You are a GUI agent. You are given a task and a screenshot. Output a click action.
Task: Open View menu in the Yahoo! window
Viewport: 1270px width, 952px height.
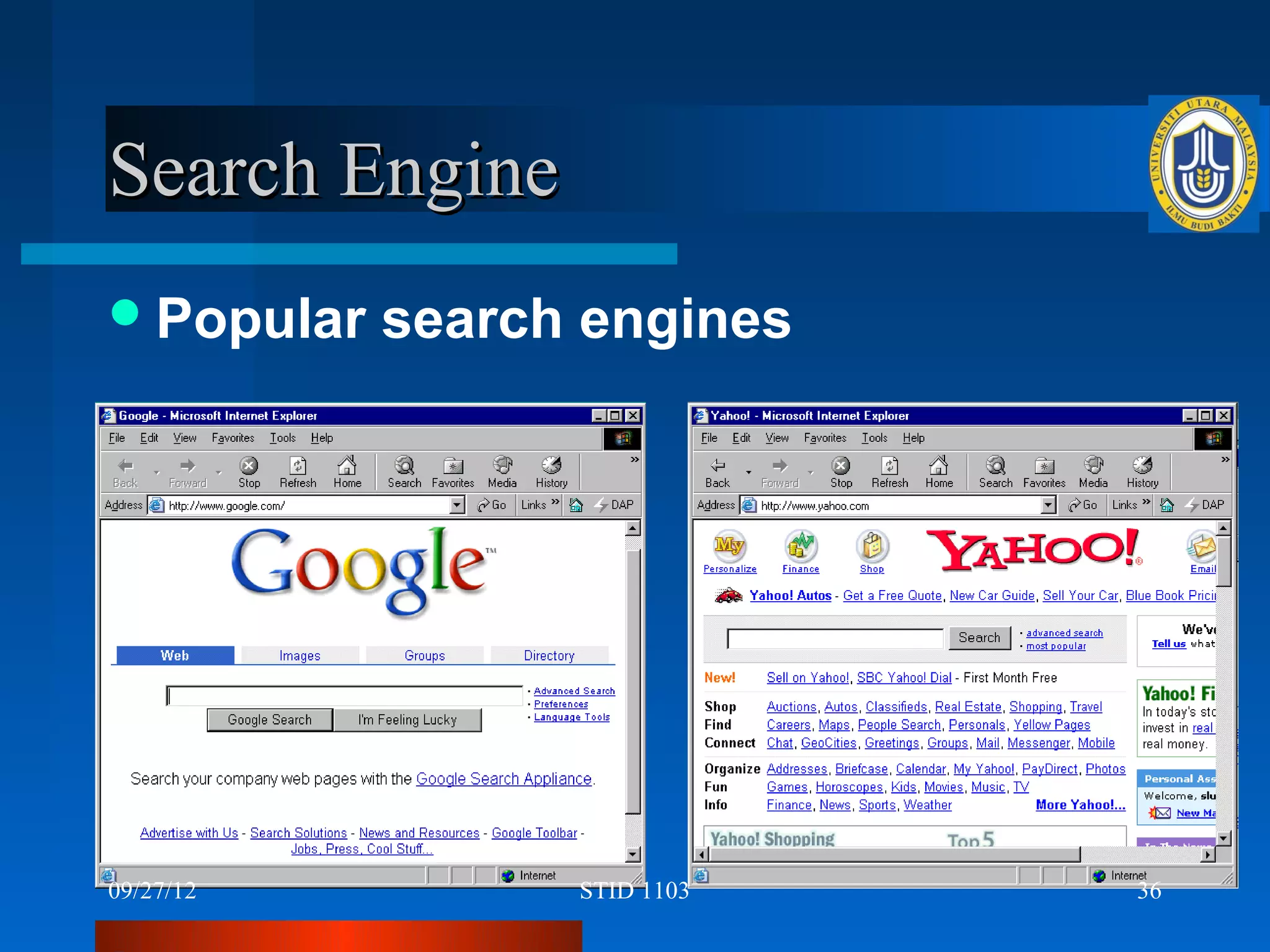[776, 438]
